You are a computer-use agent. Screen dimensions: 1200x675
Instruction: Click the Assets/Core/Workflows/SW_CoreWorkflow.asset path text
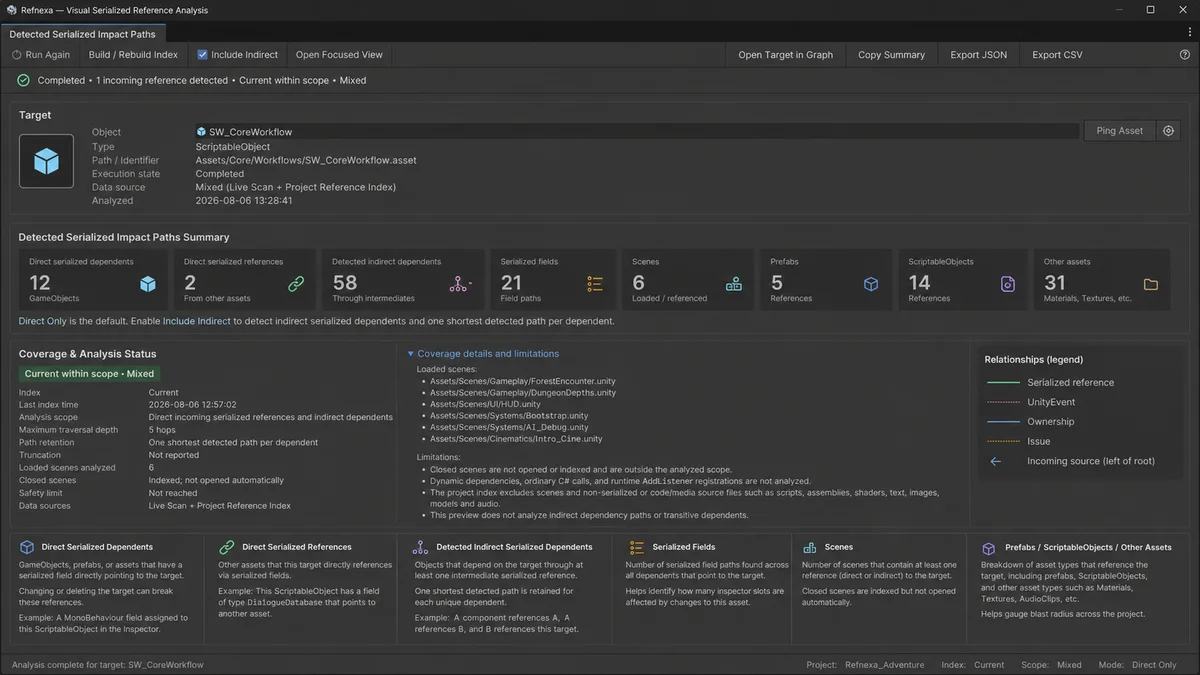[306, 160]
